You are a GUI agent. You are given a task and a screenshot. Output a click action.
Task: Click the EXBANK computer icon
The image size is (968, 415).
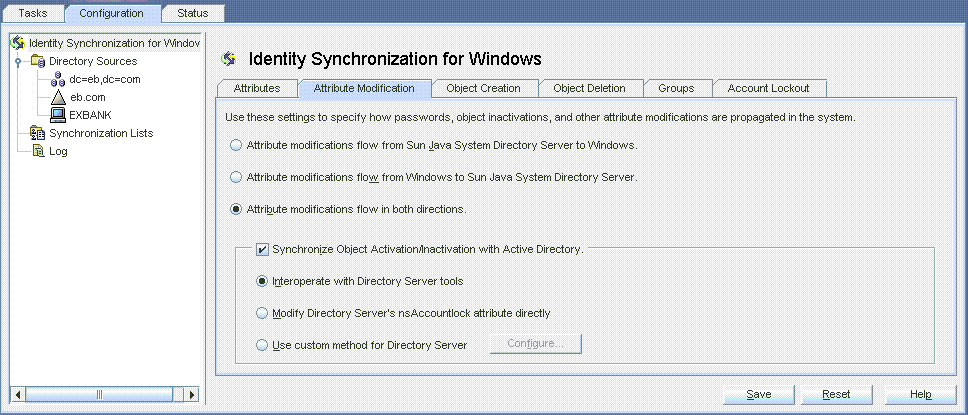pos(59,115)
